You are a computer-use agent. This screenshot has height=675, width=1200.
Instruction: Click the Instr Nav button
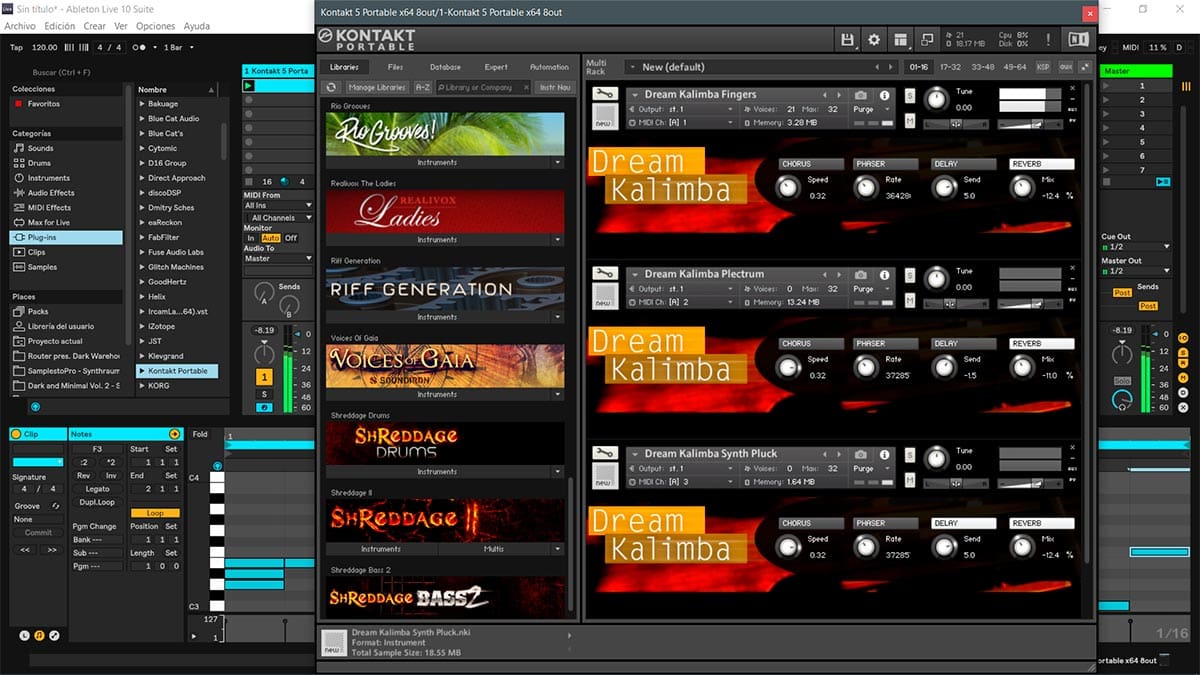click(555, 87)
